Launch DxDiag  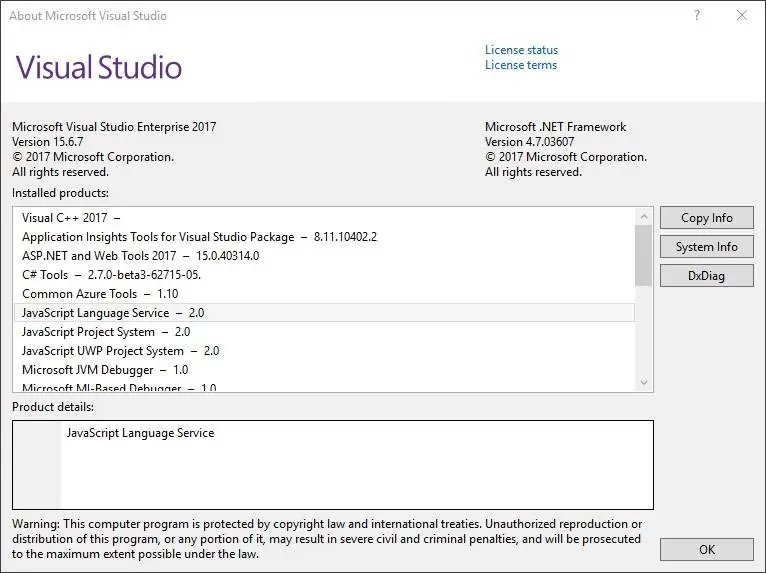click(x=706, y=276)
